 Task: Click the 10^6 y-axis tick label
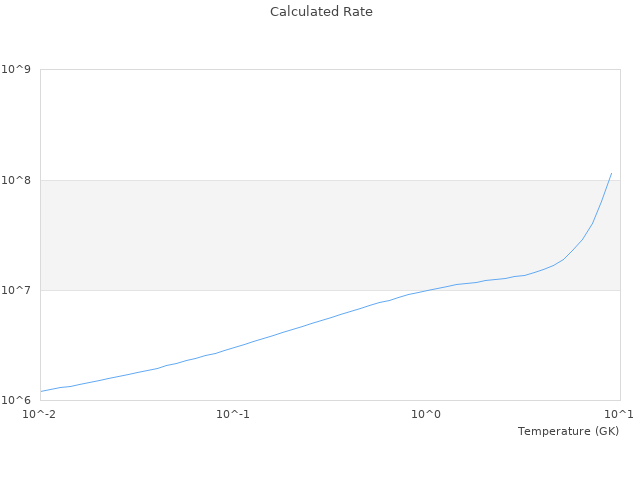17,400
